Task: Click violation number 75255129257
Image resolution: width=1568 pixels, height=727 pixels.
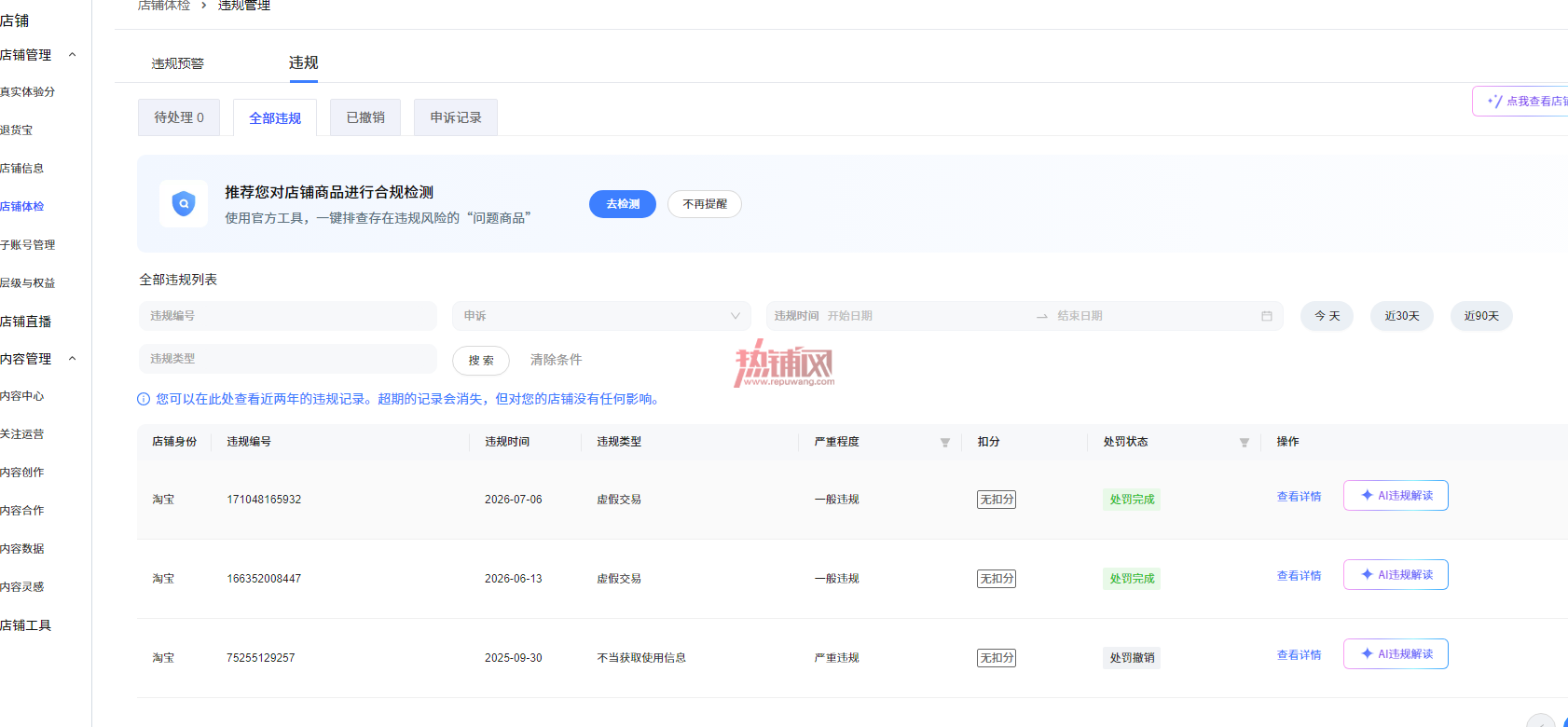Action: [x=261, y=658]
